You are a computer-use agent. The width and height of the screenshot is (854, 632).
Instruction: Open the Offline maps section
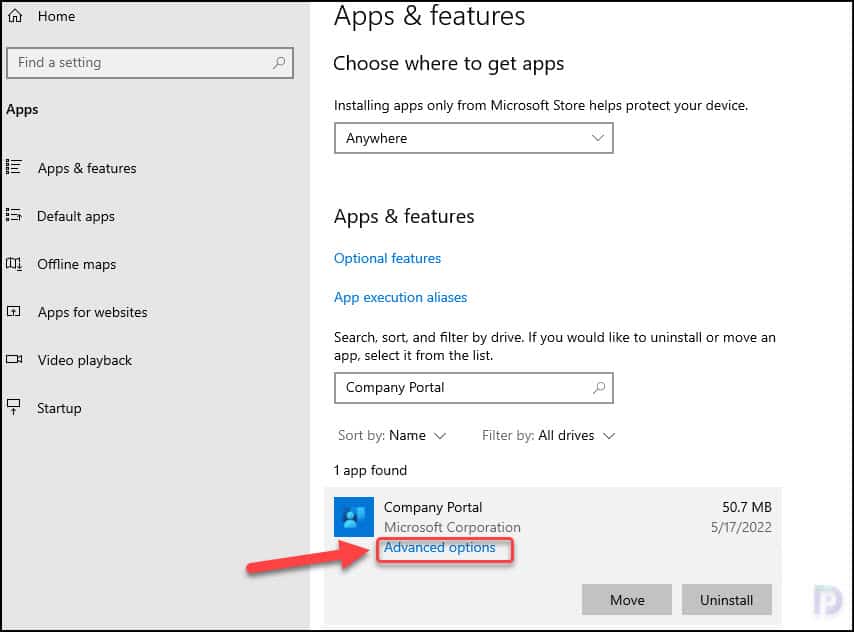click(x=76, y=264)
